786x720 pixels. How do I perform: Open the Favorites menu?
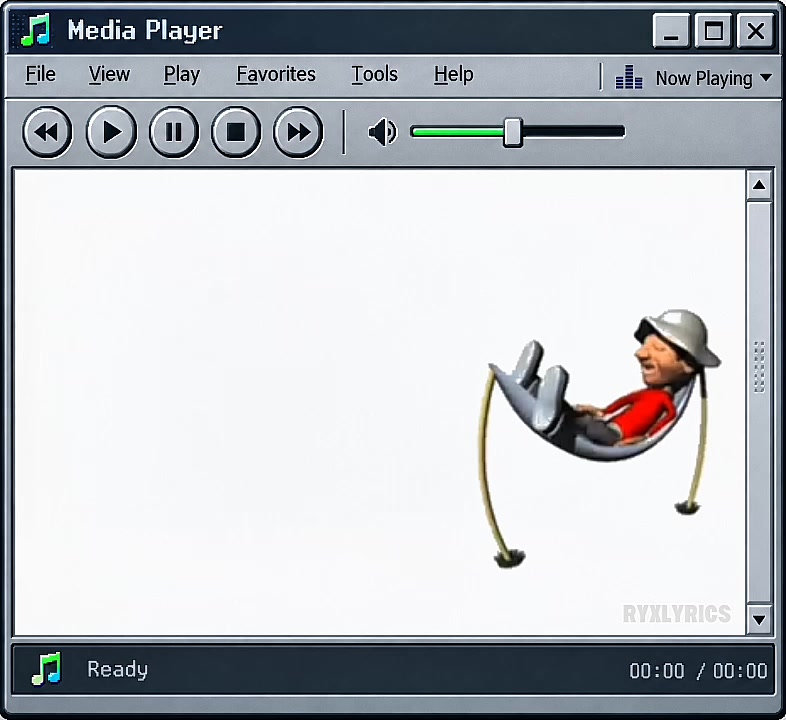(x=276, y=75)
